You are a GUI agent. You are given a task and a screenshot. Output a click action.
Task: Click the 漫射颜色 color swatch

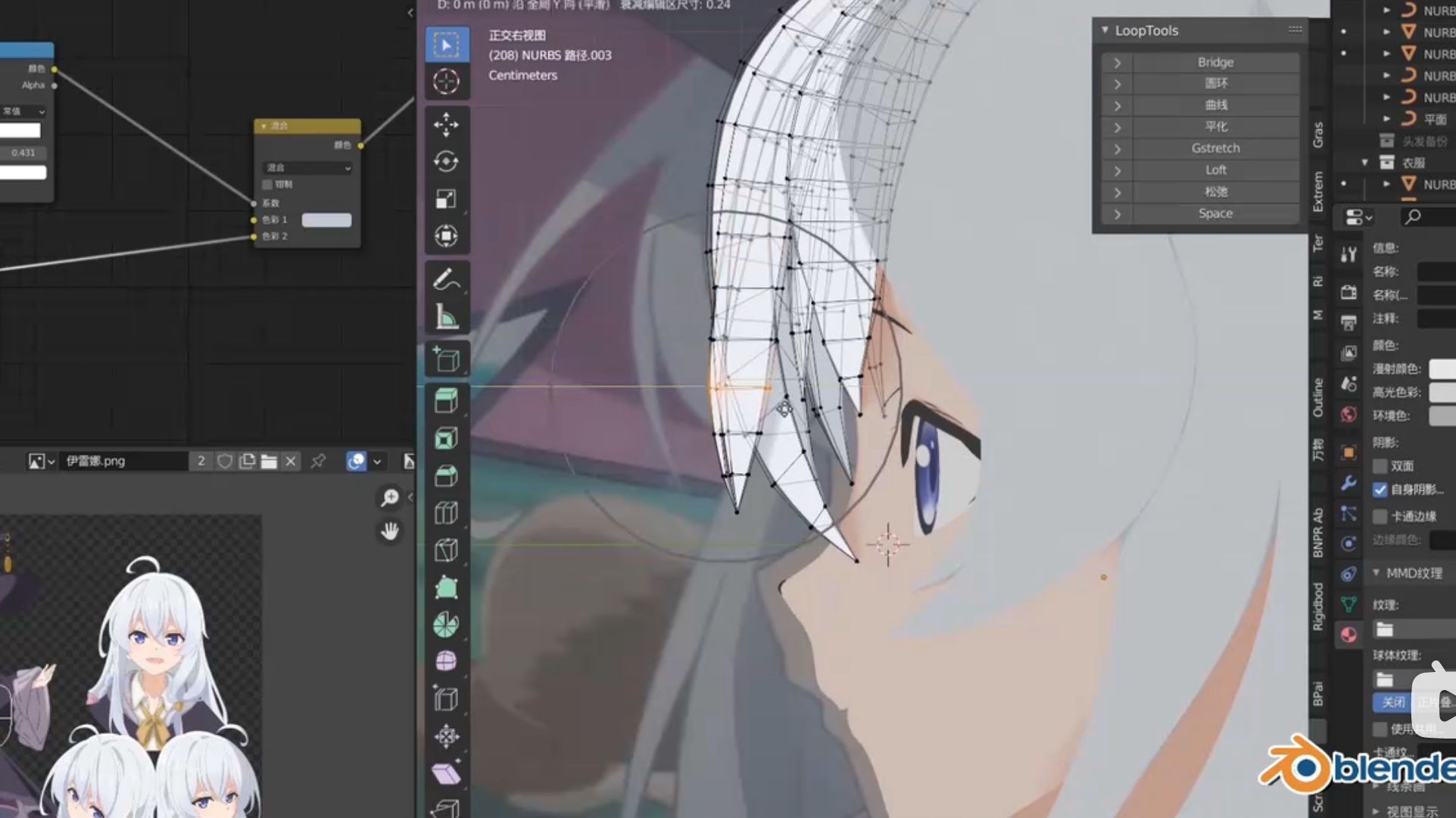tap(1442, 369)
